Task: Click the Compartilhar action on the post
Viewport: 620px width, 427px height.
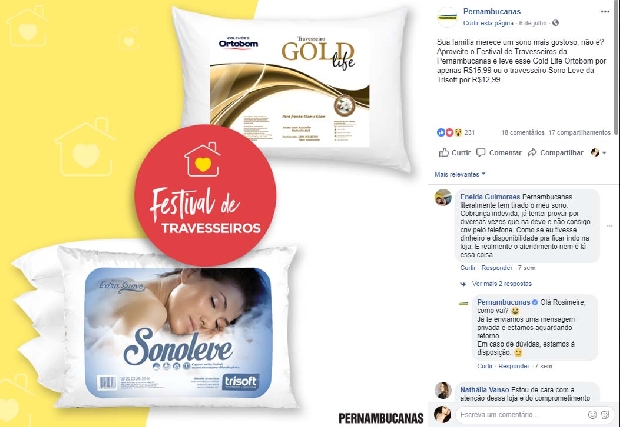Action: [556, 153]
